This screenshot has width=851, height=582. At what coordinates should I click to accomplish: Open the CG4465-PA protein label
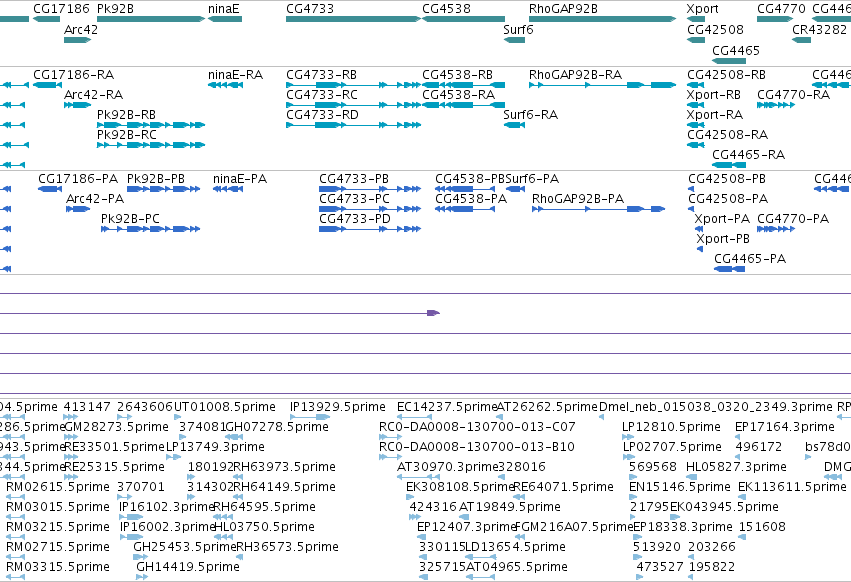pos(750,258)
